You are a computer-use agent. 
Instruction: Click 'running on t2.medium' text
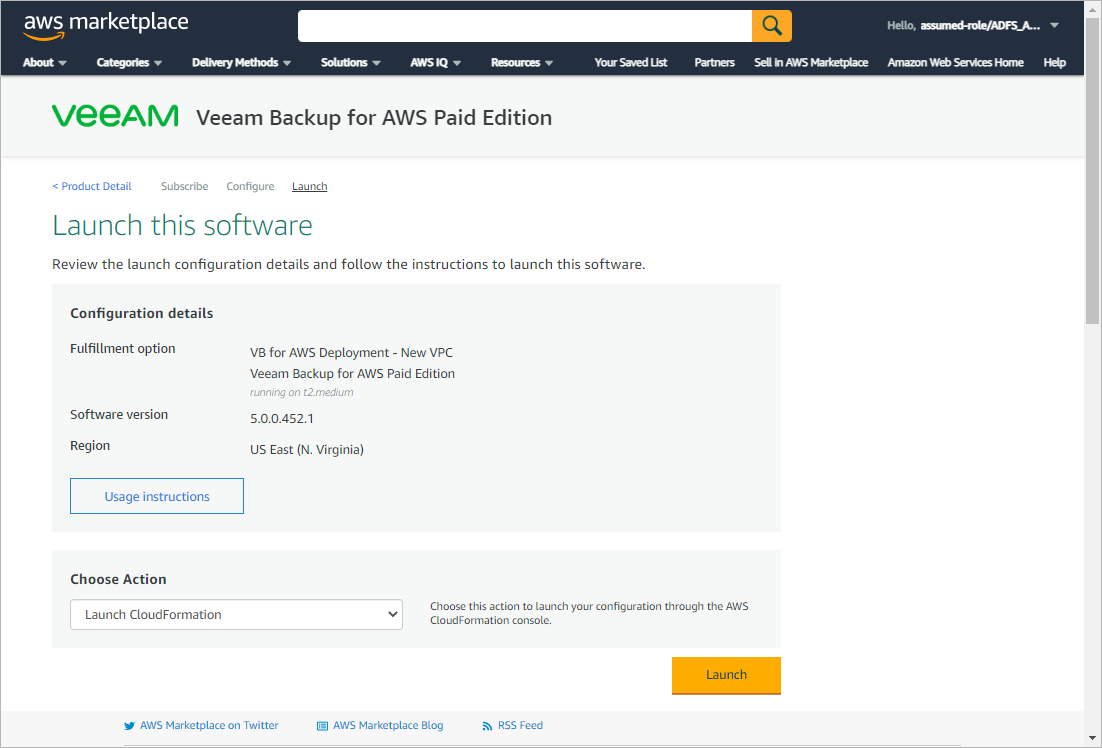tap(302, 392)
